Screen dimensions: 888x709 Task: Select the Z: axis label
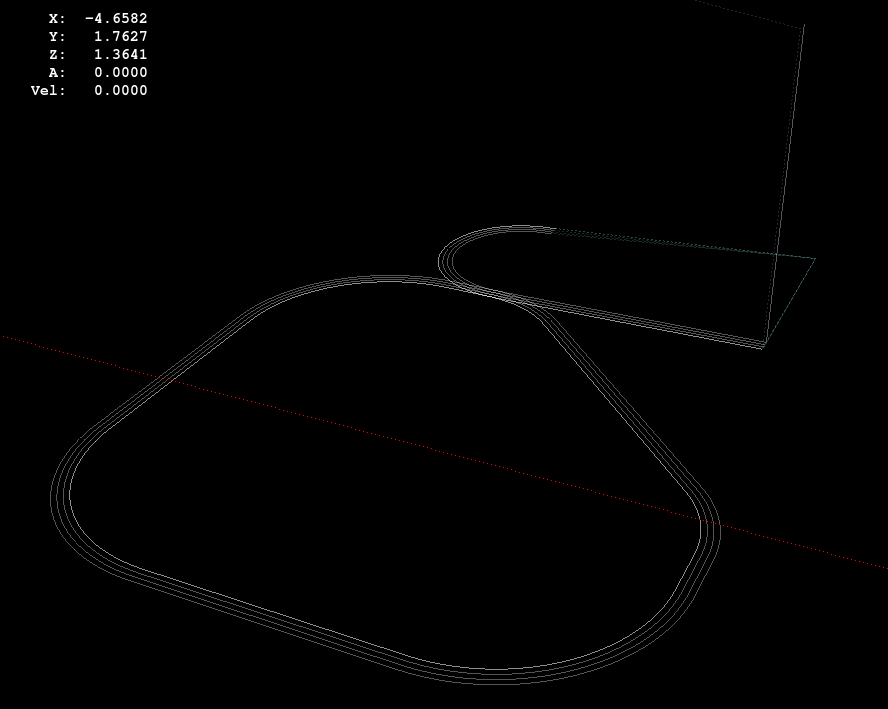[56, 54]
